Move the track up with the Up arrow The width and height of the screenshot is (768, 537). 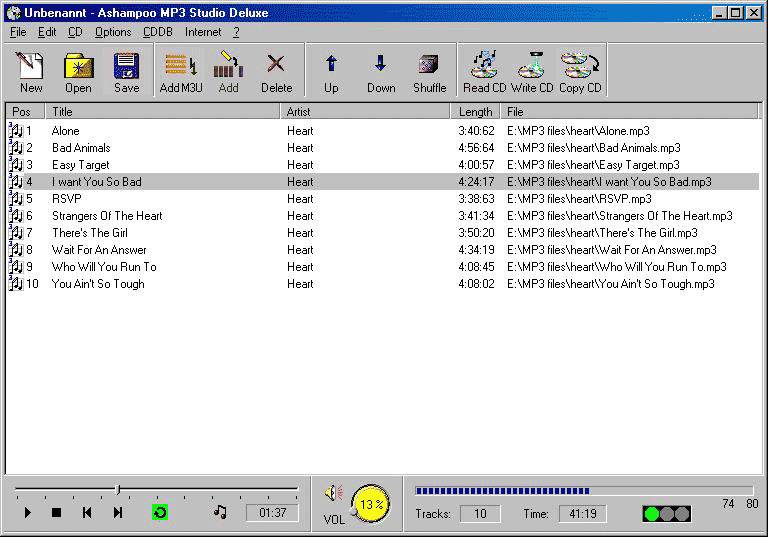point(331,72)
